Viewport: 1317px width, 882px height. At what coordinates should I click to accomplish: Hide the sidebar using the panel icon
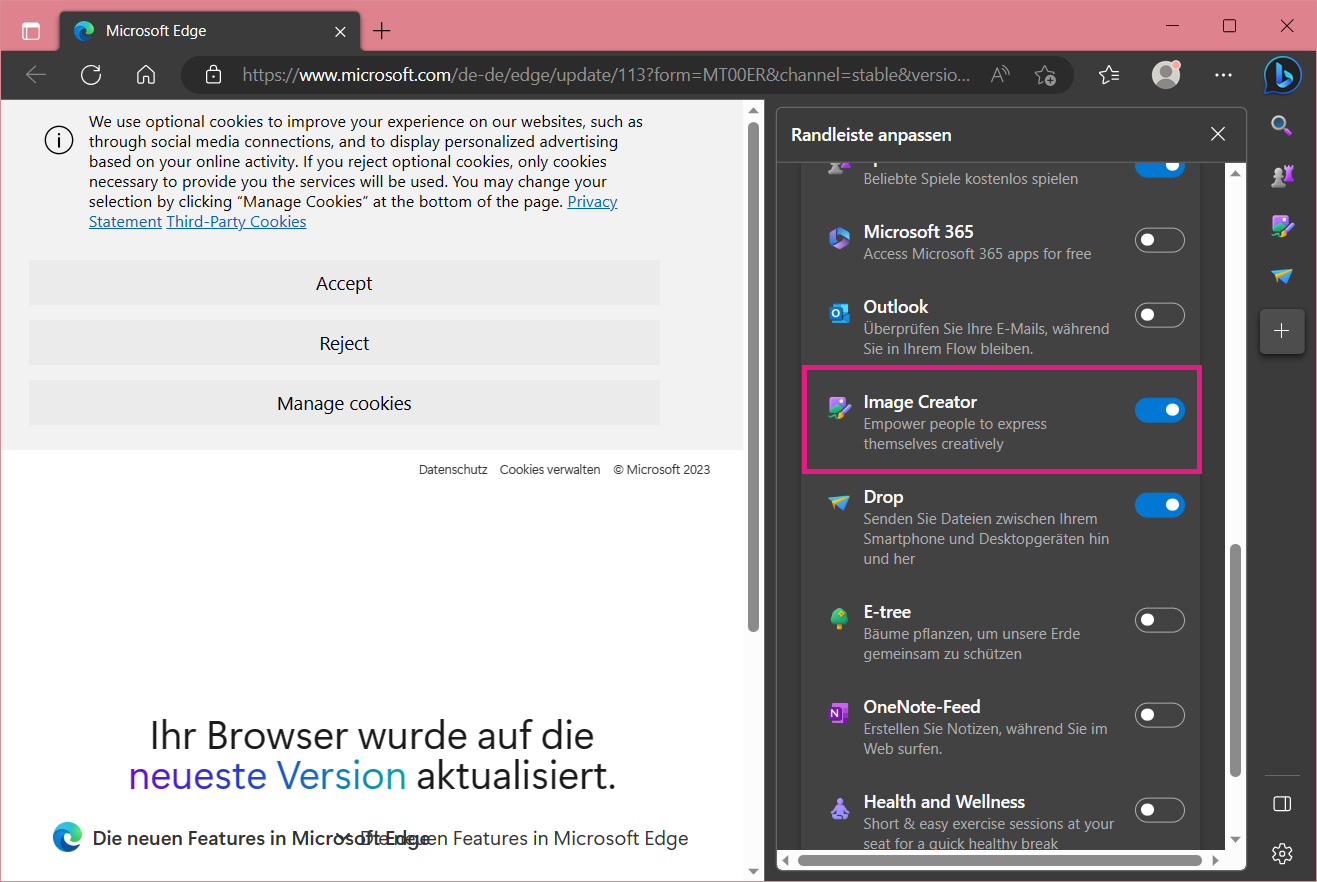tap(1281, 804)
